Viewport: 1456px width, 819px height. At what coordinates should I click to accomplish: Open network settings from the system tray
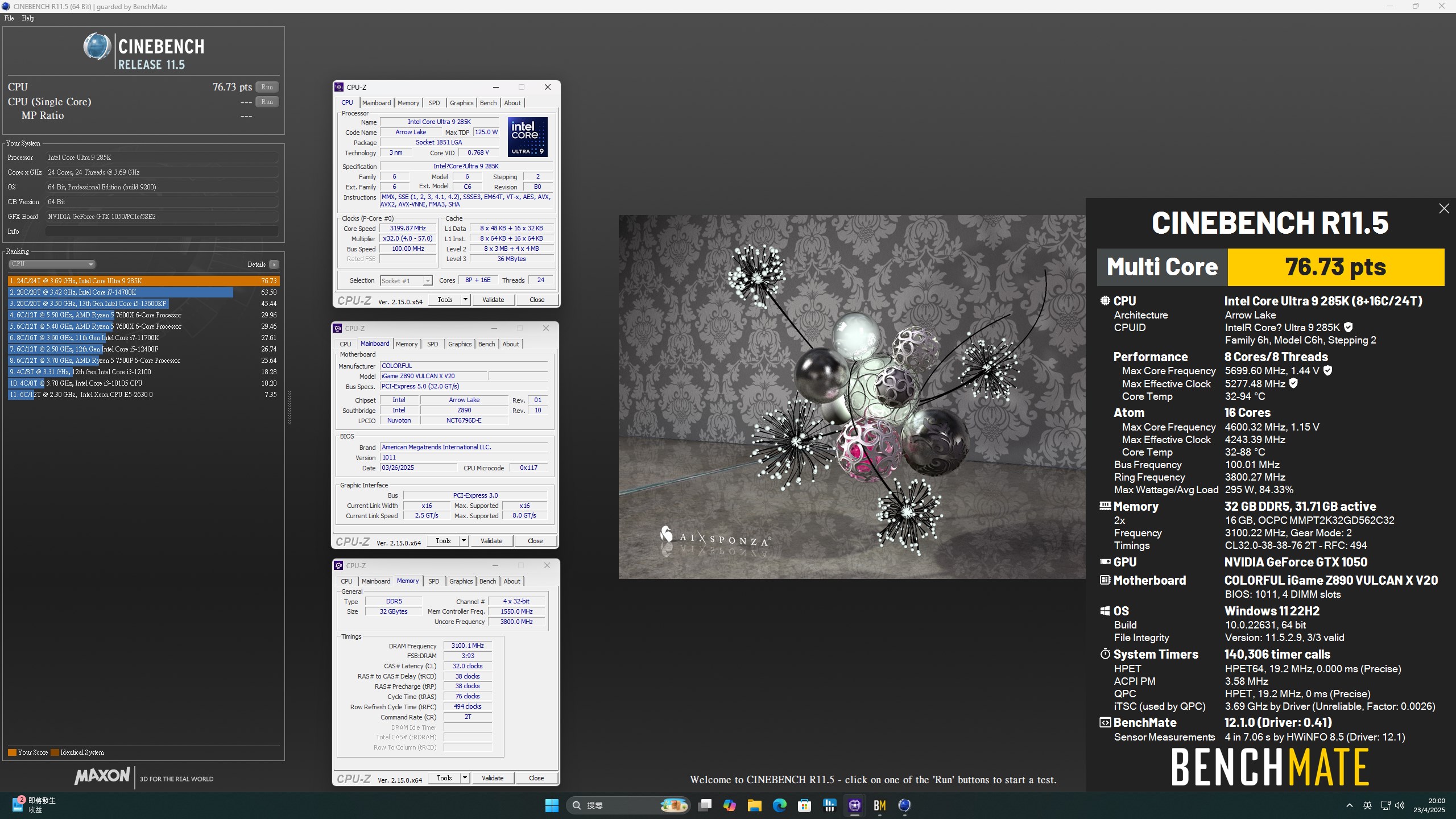click(x=1386, y=805)
